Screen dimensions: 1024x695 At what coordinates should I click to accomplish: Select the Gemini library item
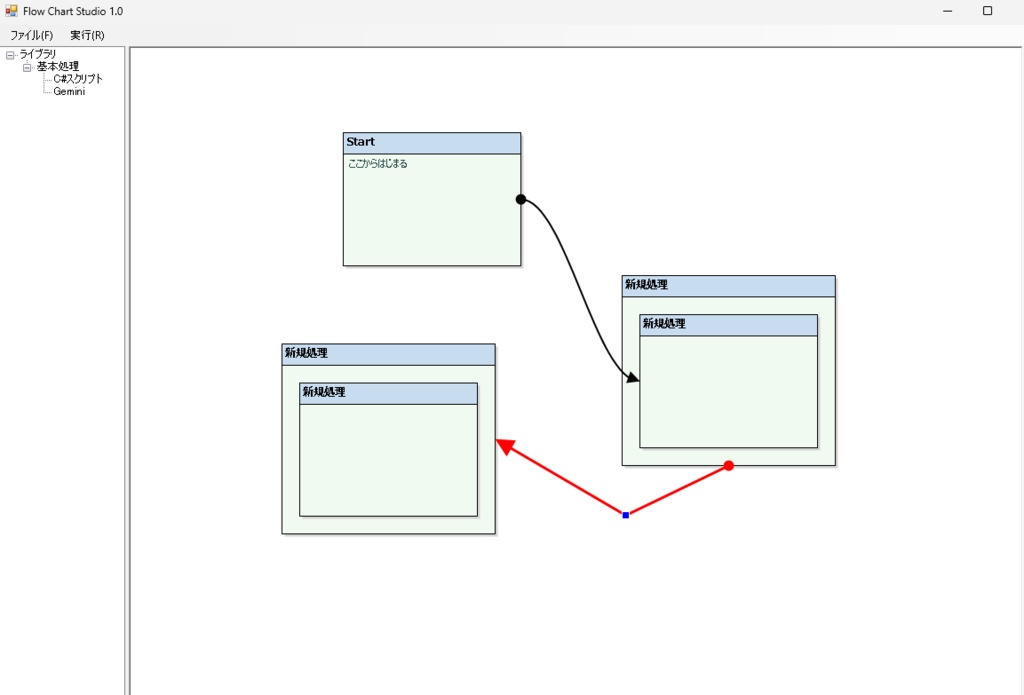(69, 91)
